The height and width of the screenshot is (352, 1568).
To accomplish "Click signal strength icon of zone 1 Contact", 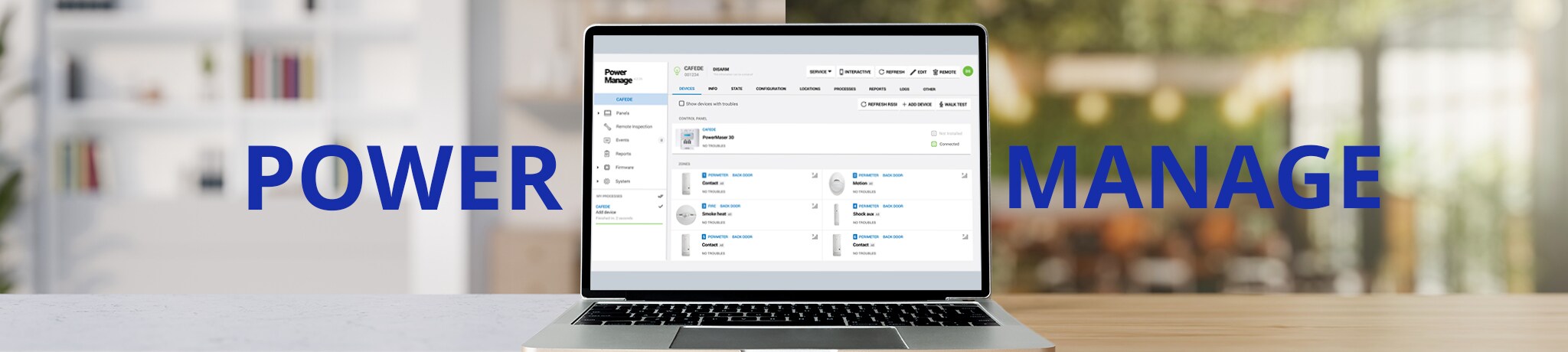I will tap(815, 175).
